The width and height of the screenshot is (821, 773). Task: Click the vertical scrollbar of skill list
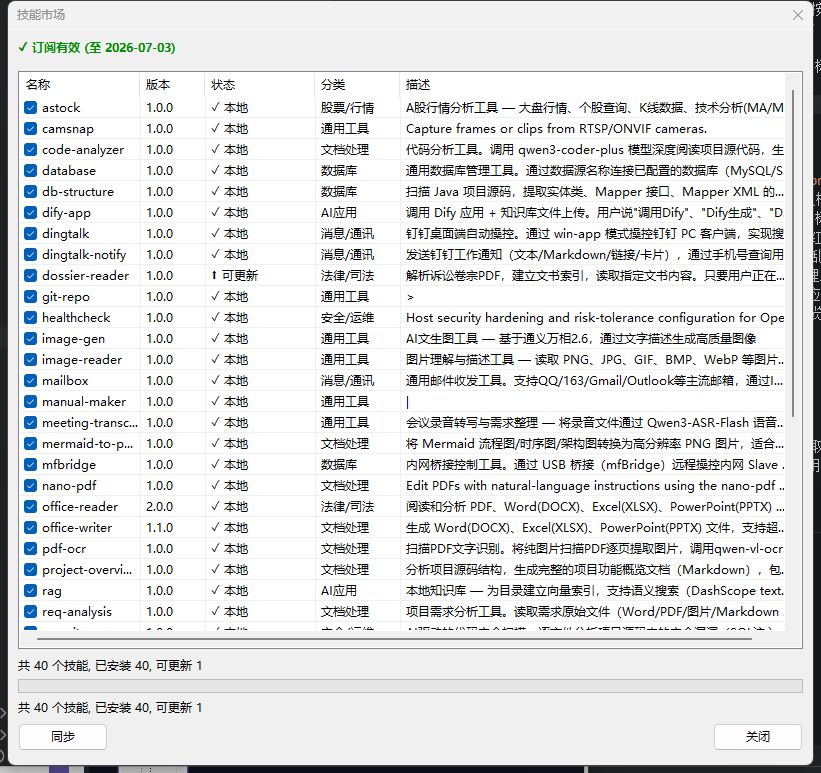(793, 250)
